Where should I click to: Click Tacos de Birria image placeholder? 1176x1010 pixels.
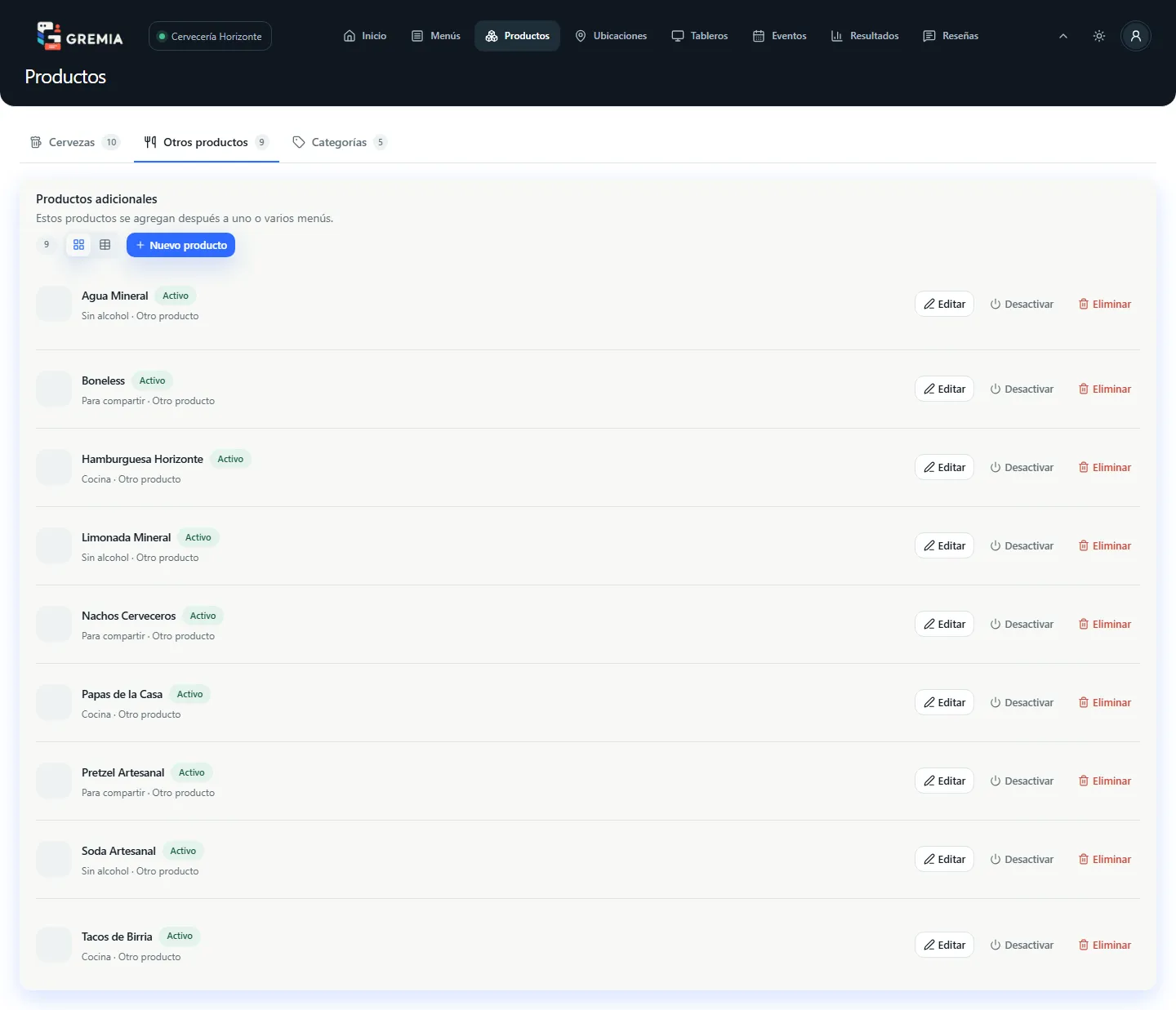54,945
